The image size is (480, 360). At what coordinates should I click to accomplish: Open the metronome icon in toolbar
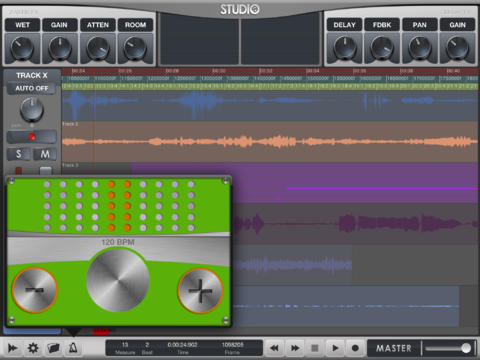tap(73, 348)
